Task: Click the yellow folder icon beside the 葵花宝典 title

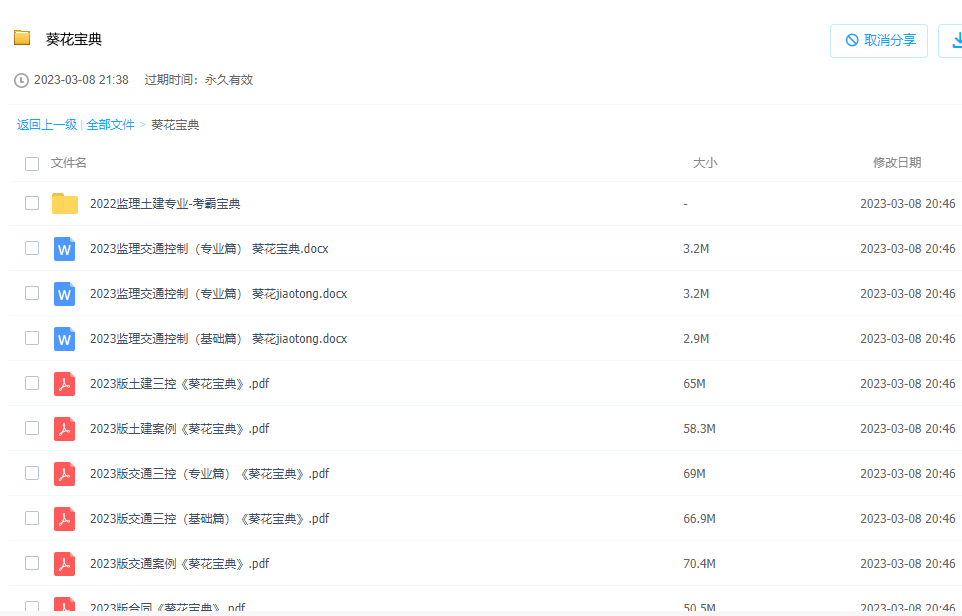Action: [x=22, y=38]
